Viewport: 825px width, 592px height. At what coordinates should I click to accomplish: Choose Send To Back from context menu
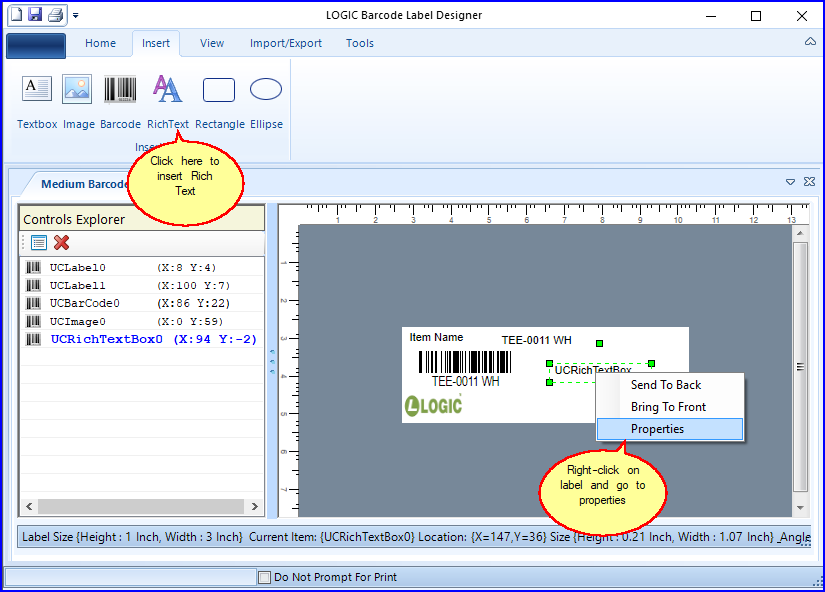pos(670,385)
